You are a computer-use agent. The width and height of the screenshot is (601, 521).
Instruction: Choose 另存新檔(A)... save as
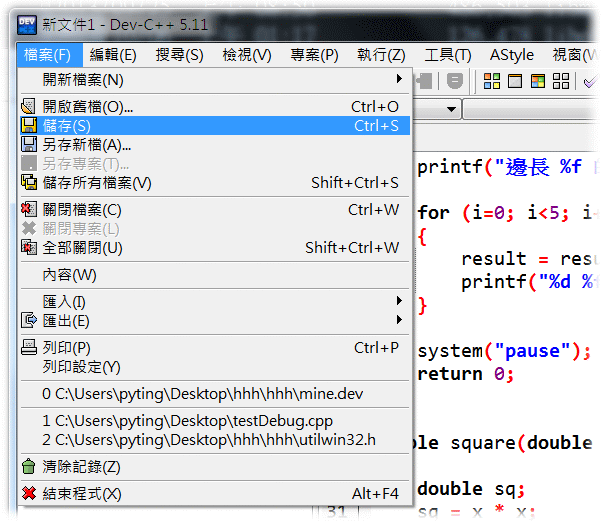215,145
